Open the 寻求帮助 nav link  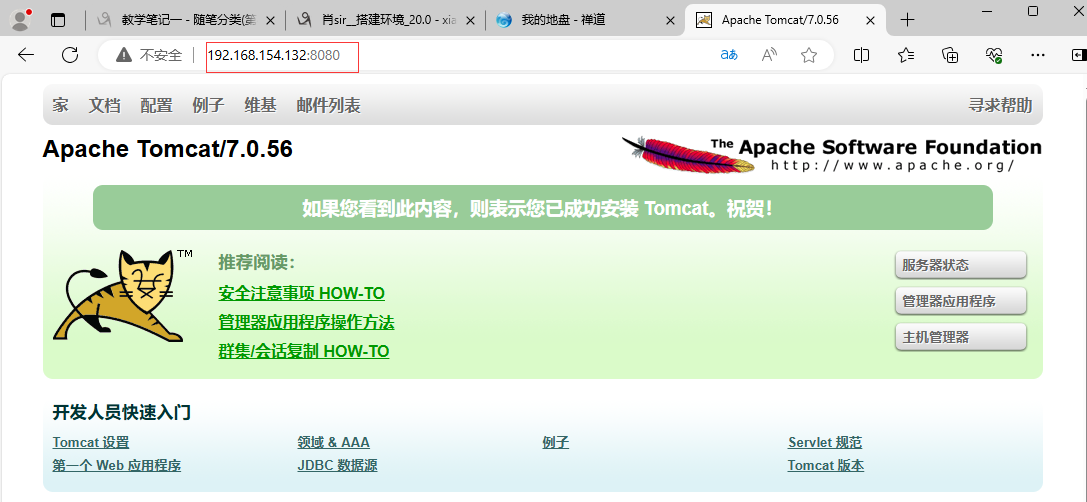tap(1000, 105)
